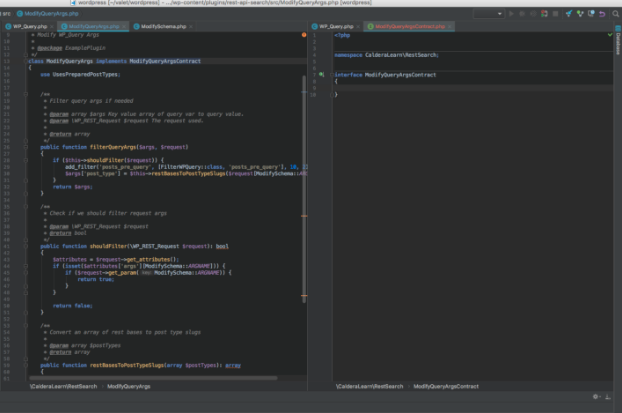This screenshot has width=622, height=413.
Task: Click the left editor's horizontal scrollbar
Action: coord(150,377)
